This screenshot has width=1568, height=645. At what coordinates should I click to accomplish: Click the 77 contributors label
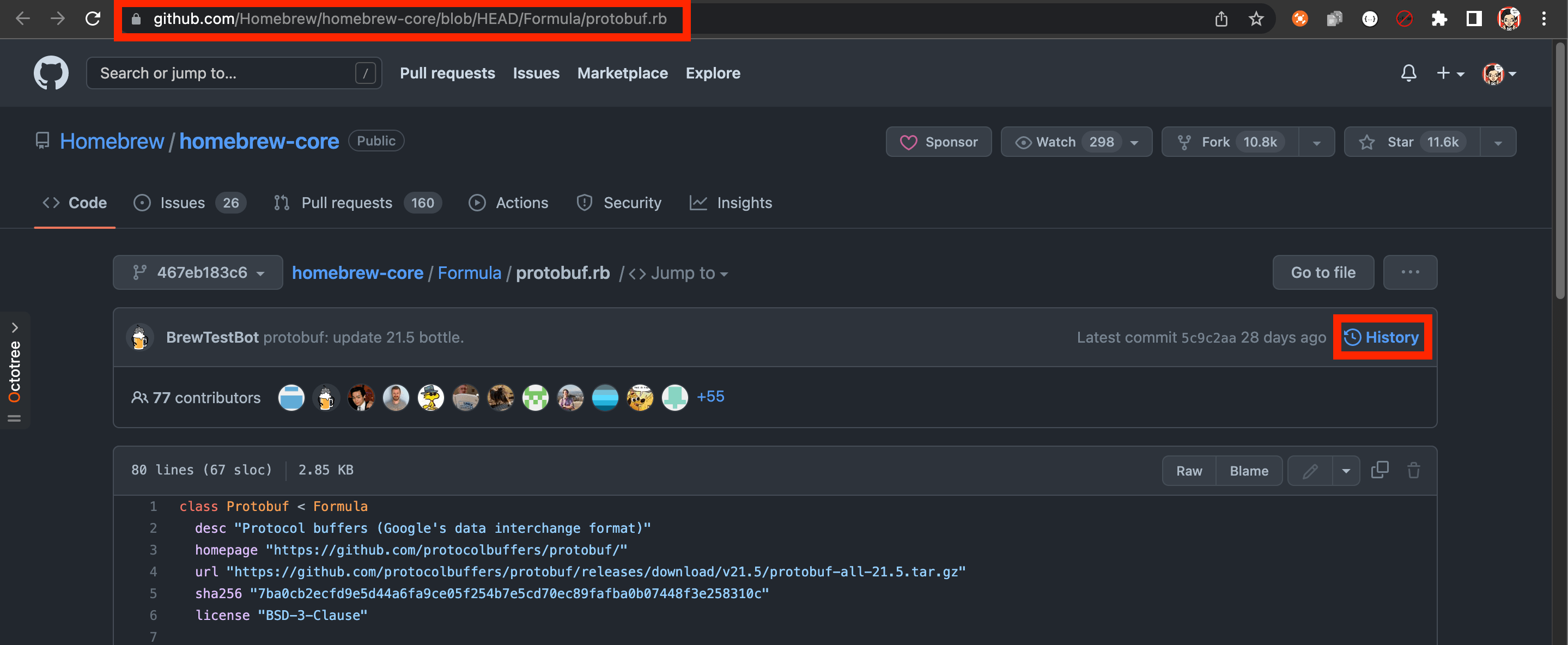196,397
